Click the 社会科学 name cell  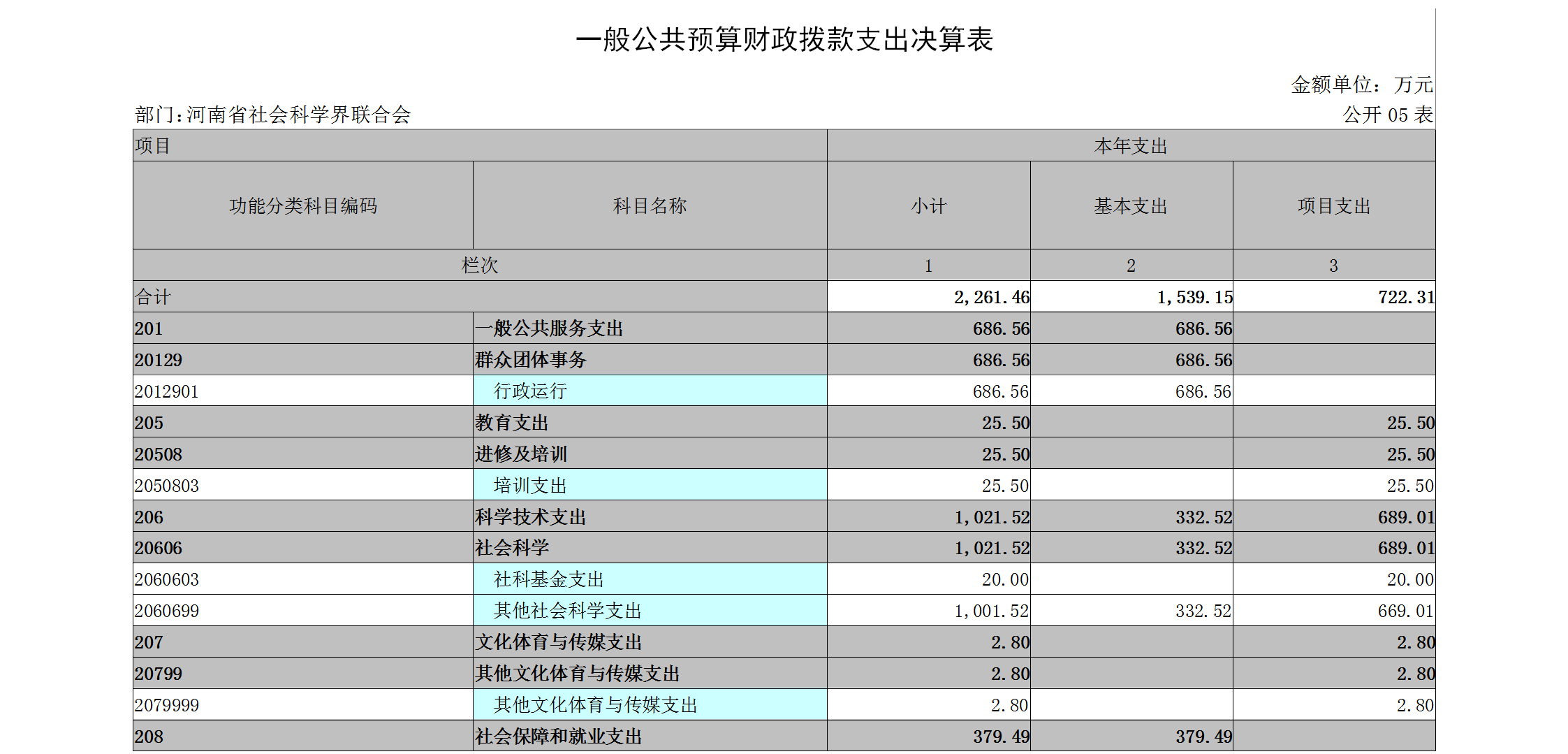tap(650, 547)
